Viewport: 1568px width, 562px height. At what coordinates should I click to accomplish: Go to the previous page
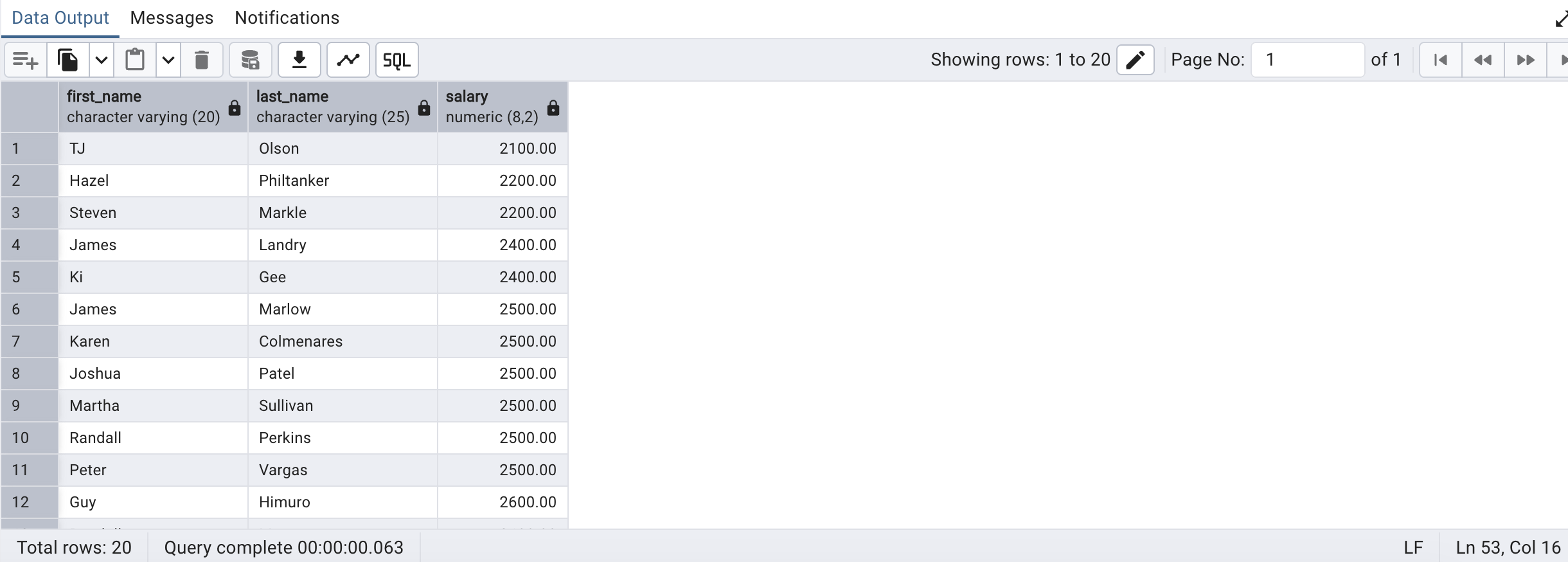coord(1483,60)
